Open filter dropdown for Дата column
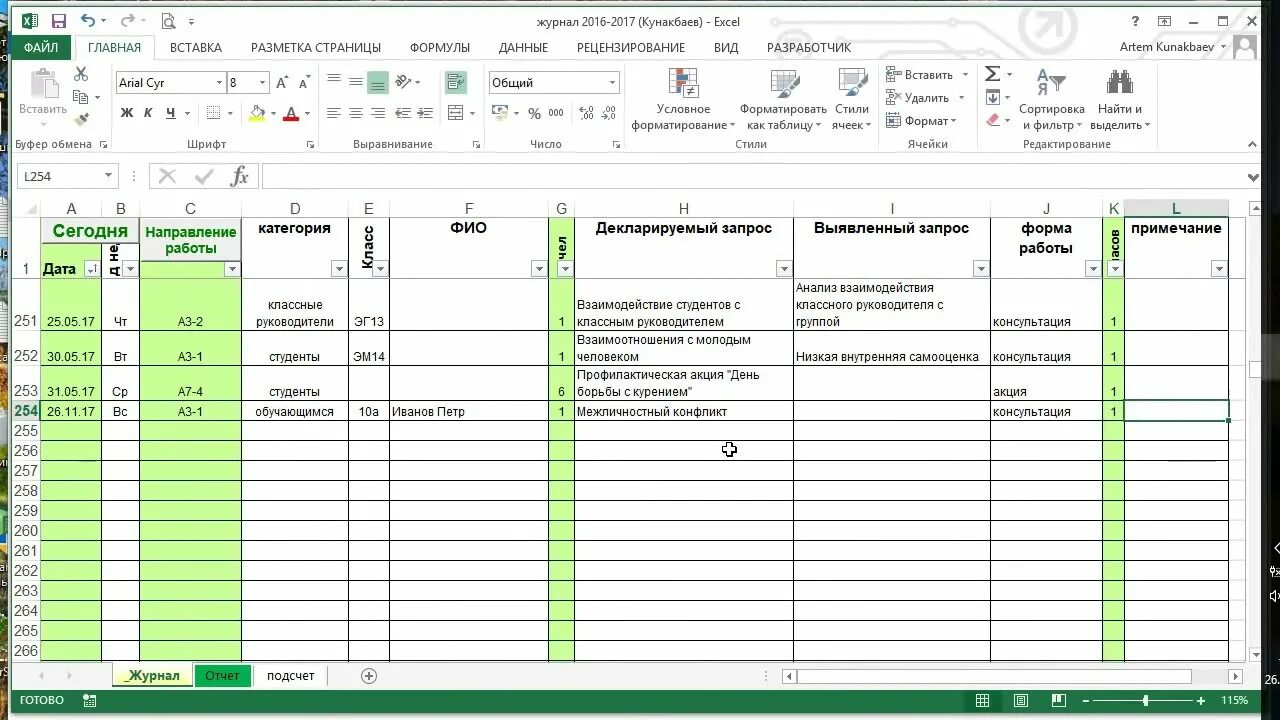This screenshot has width=1280, height=720. (x=93, y=269)
